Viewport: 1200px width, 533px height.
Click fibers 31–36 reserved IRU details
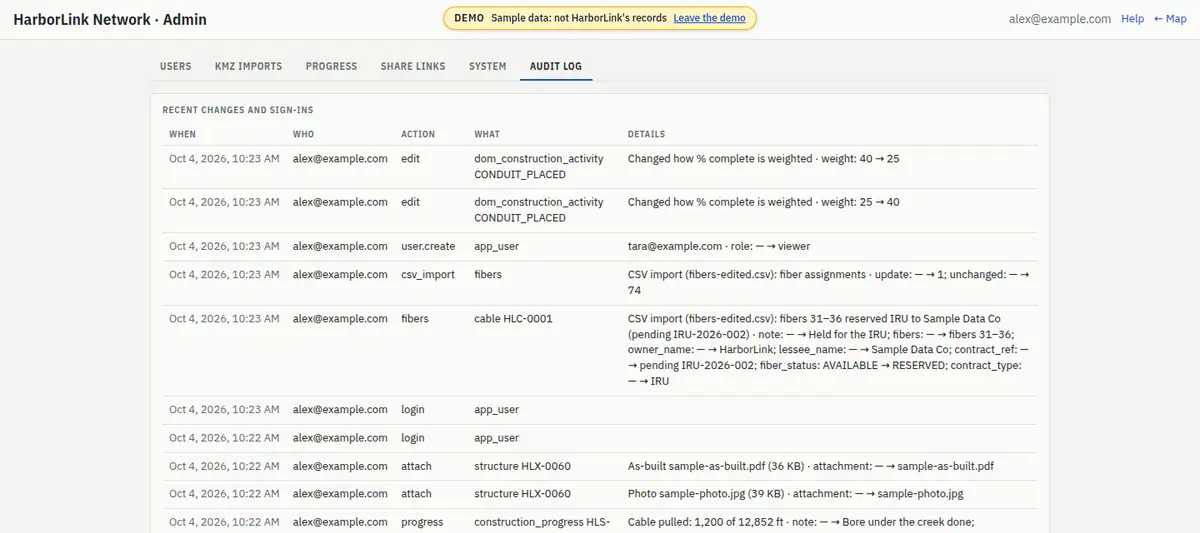tap(828, 350)
